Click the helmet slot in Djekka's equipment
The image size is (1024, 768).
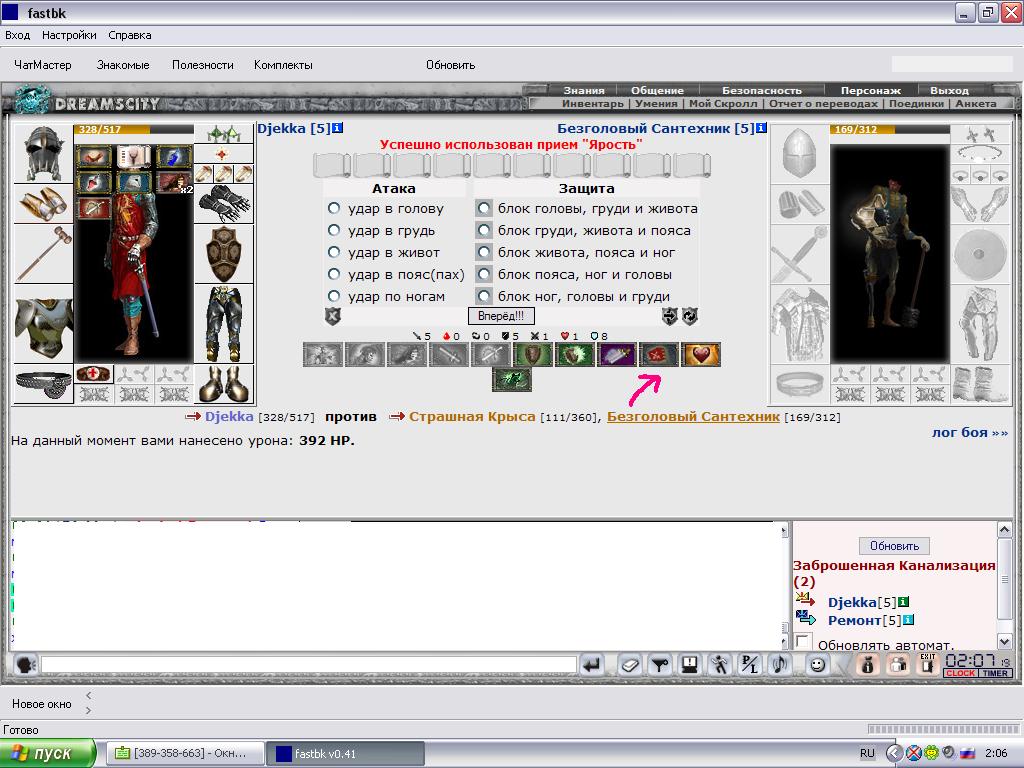point(43,154)
